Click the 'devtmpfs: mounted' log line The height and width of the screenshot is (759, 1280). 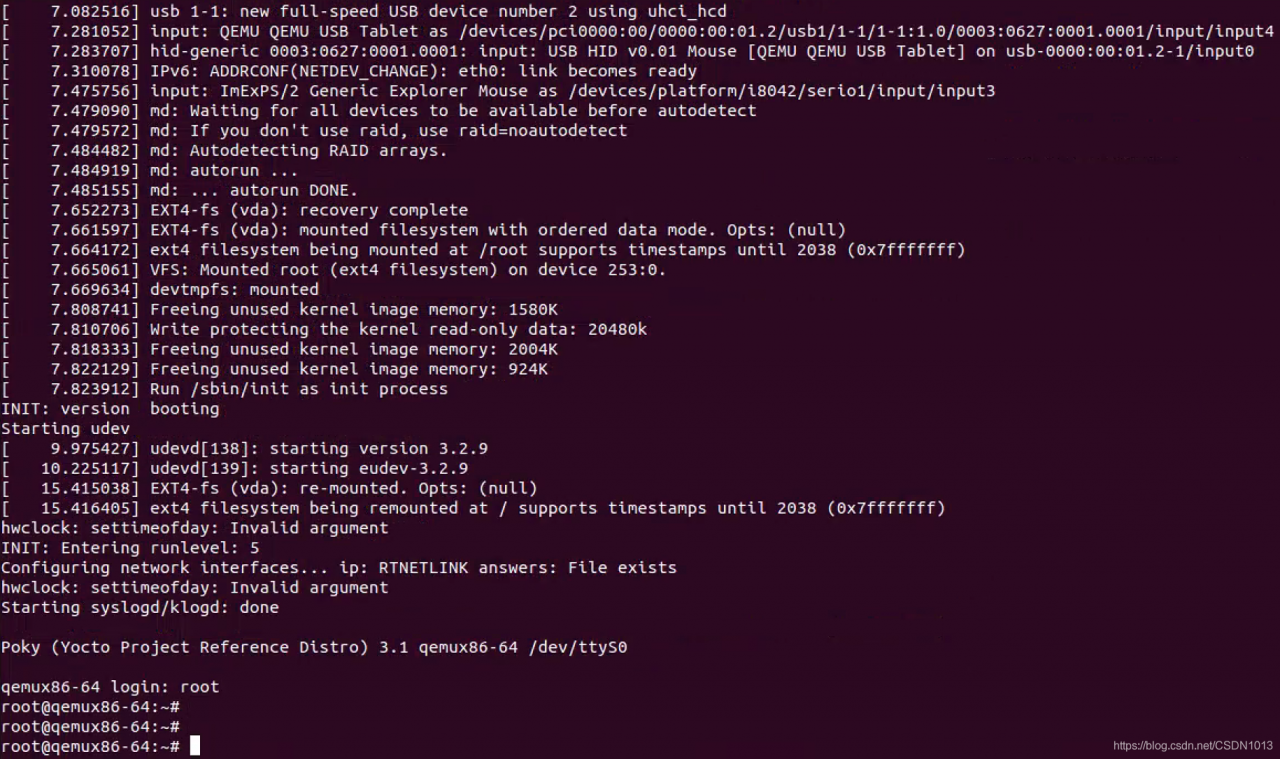pyautogui.click(x=234, y=289)
